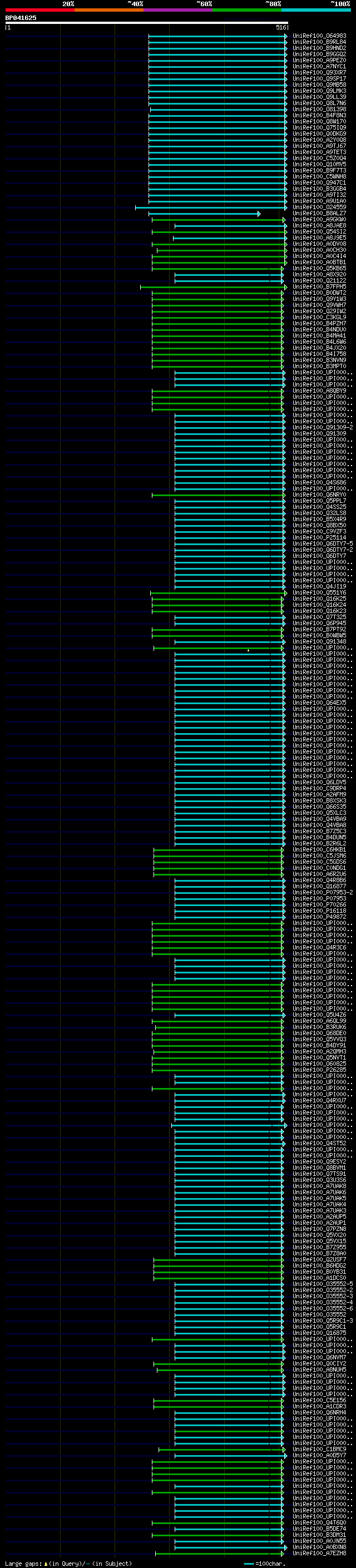
Task: Open hit UniRef100_A6R2U6
Action: pos(319,874)
